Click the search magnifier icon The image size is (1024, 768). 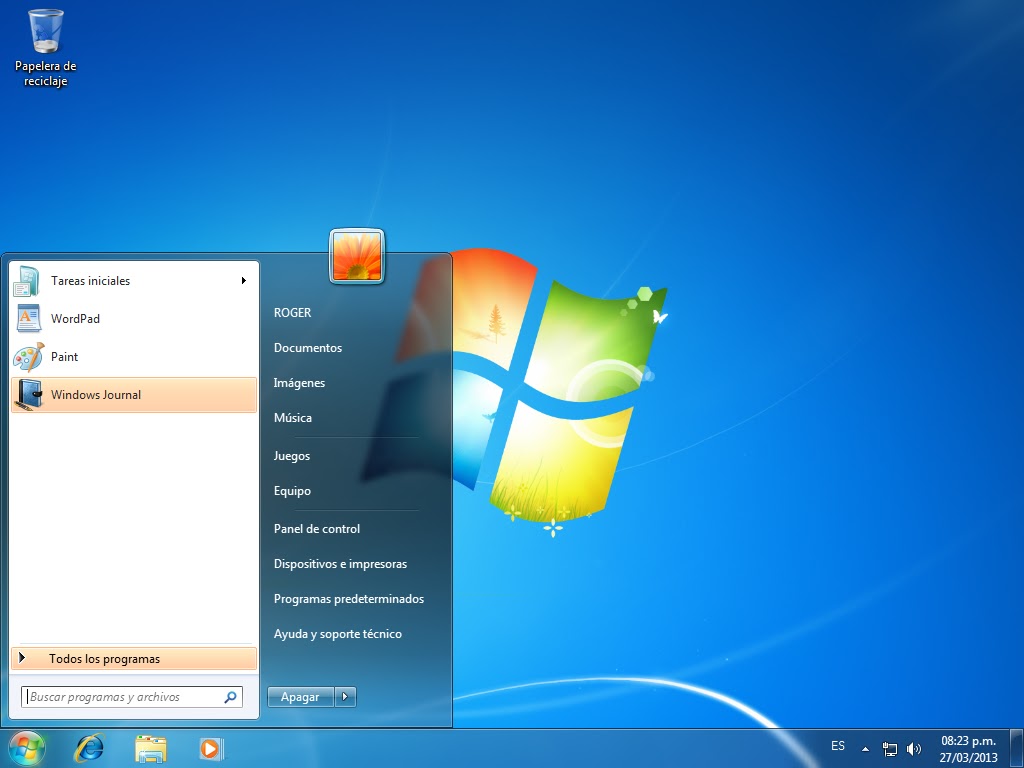coord(231,697)
